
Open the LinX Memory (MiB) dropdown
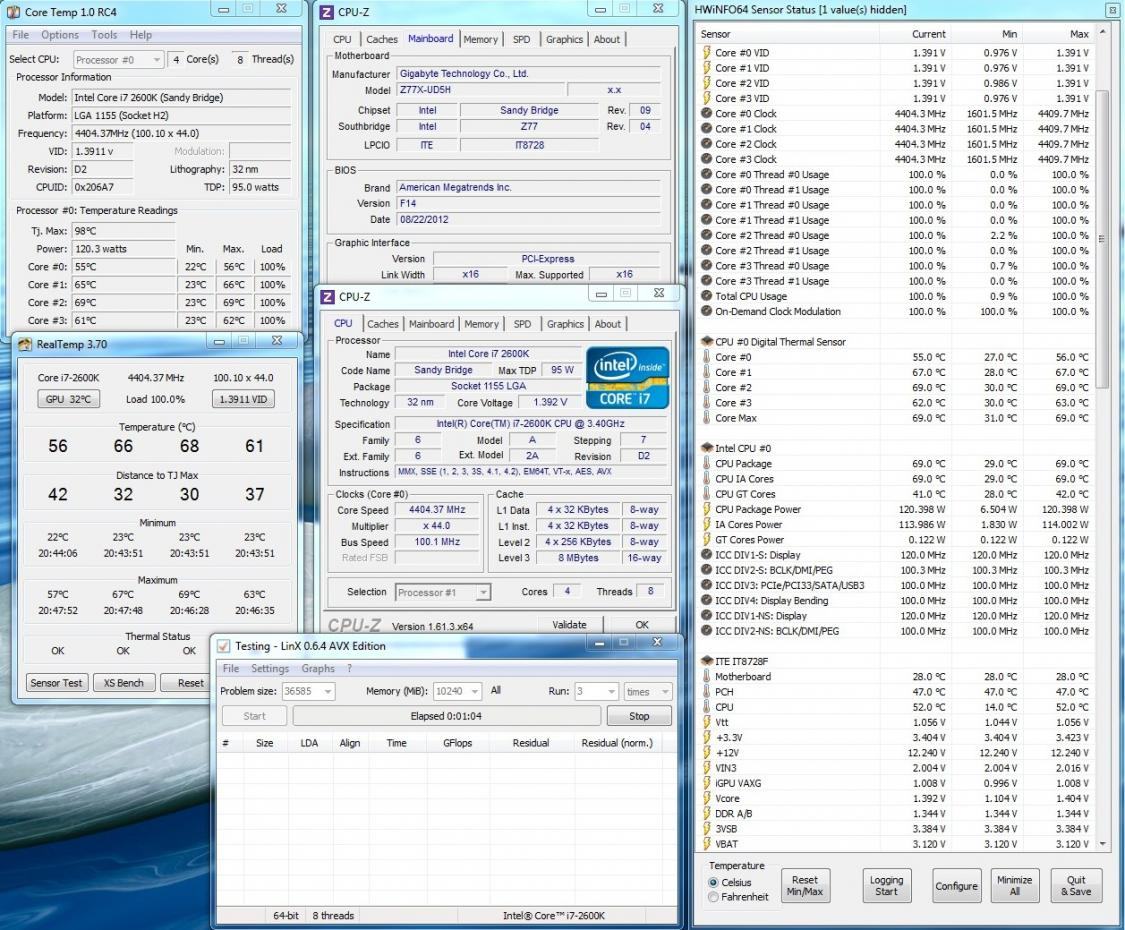coord(457,691)
